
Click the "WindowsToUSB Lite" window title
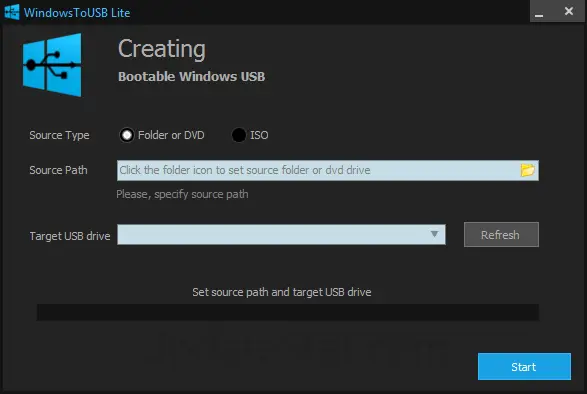tap(77, 13)
